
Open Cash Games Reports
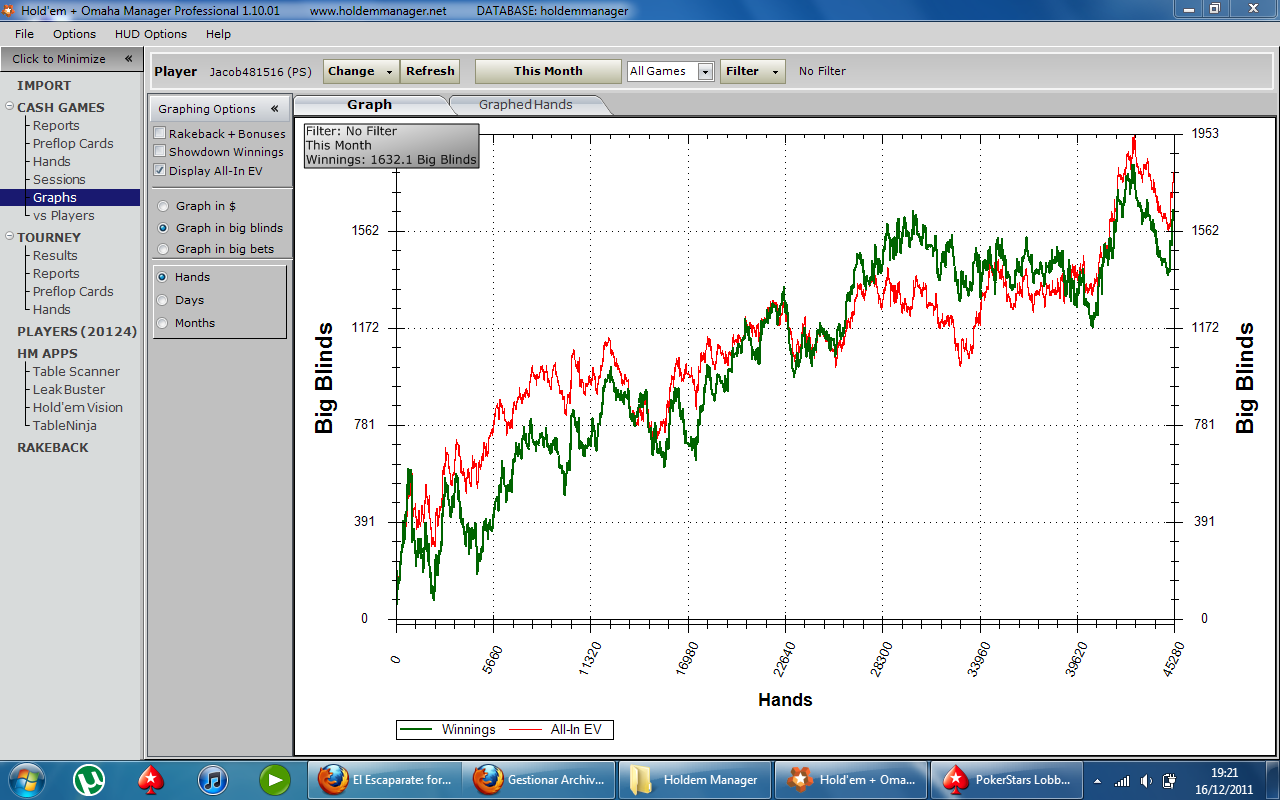(56, 125)
